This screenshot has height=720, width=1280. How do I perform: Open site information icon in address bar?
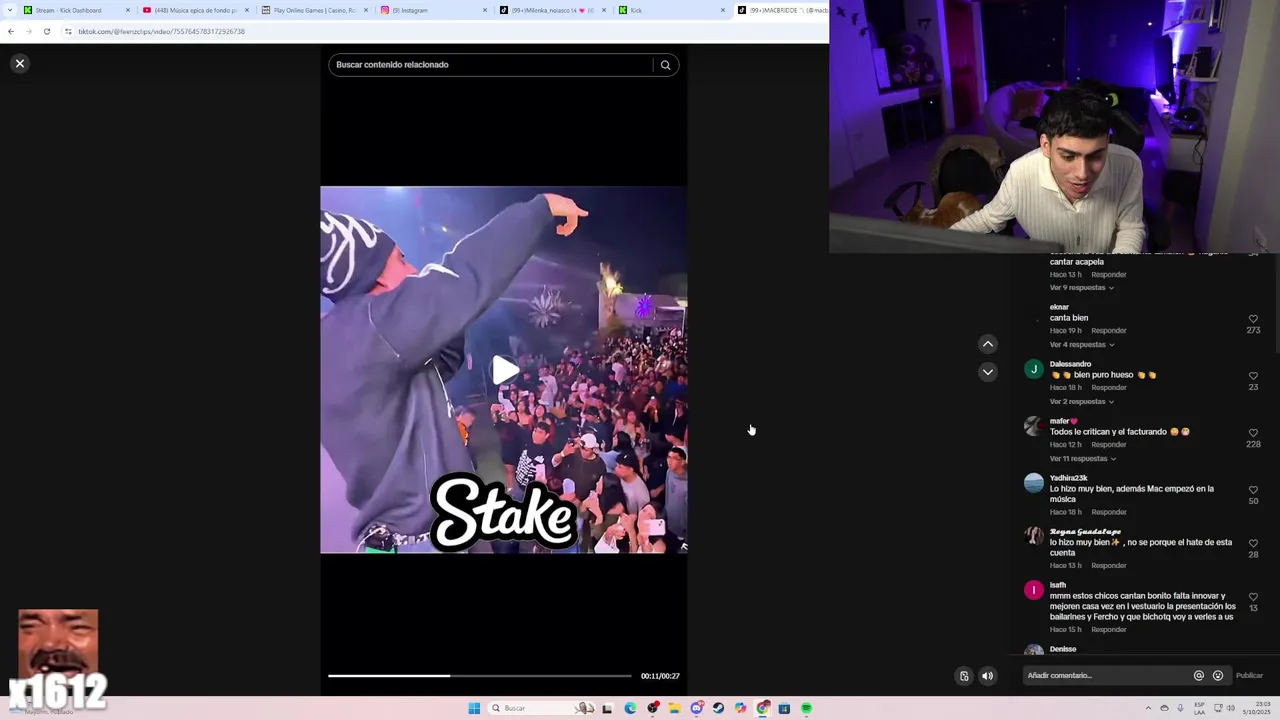[68, 31]
